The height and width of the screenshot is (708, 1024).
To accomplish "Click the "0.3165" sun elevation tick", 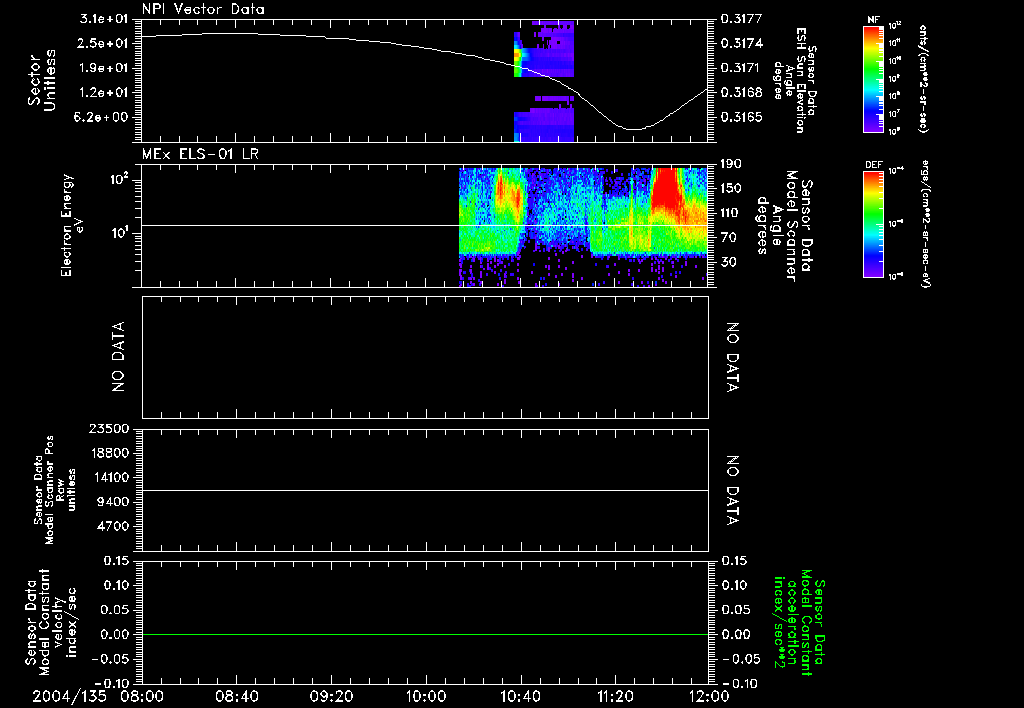I will 741,118.
